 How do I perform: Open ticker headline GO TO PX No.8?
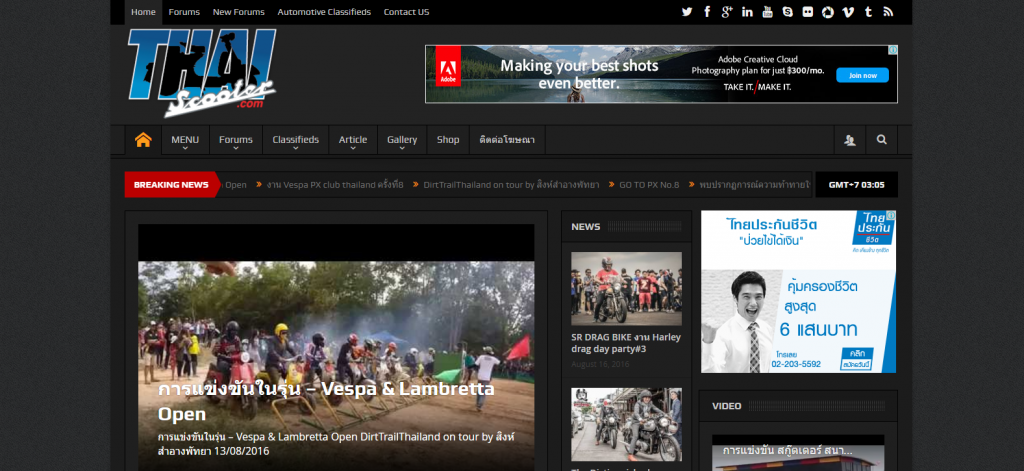[649, 185]
